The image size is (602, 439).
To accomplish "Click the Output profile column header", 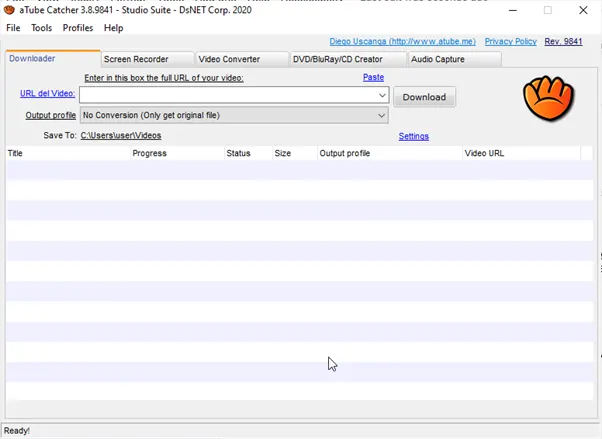I will click(x=390, y=153).
